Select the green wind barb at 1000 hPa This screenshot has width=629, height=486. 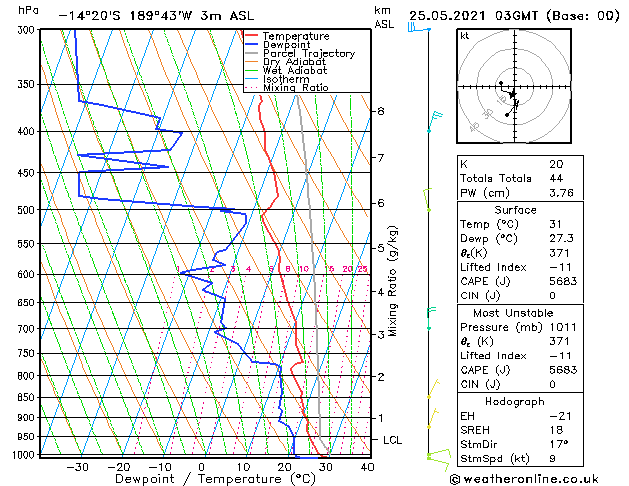[439, 460]
